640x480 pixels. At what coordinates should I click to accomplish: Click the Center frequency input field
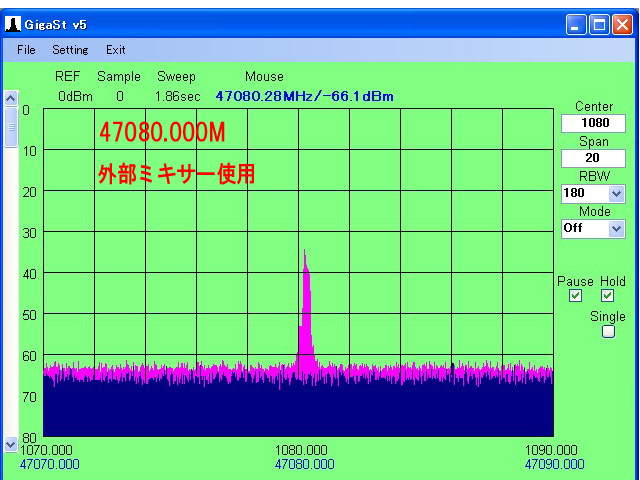(593, 123)
